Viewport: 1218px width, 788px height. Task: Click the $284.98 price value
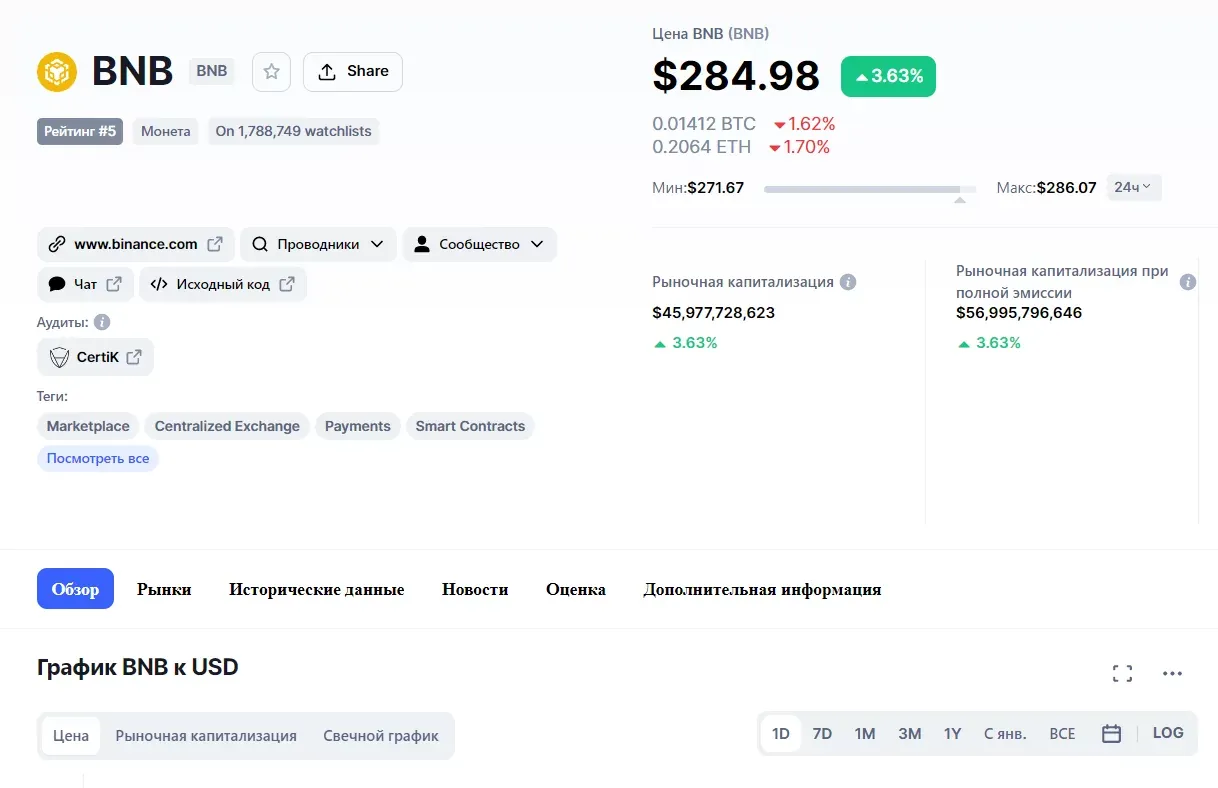736,76
